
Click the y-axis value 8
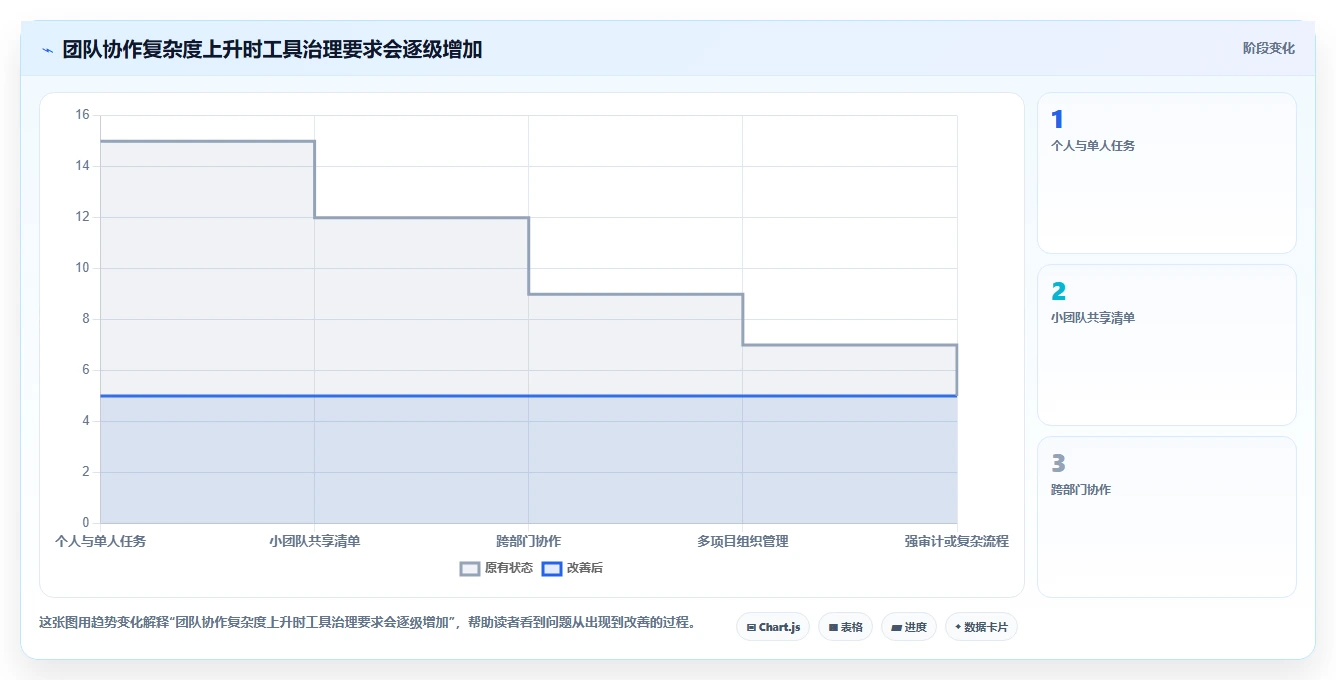coord(86,319)
